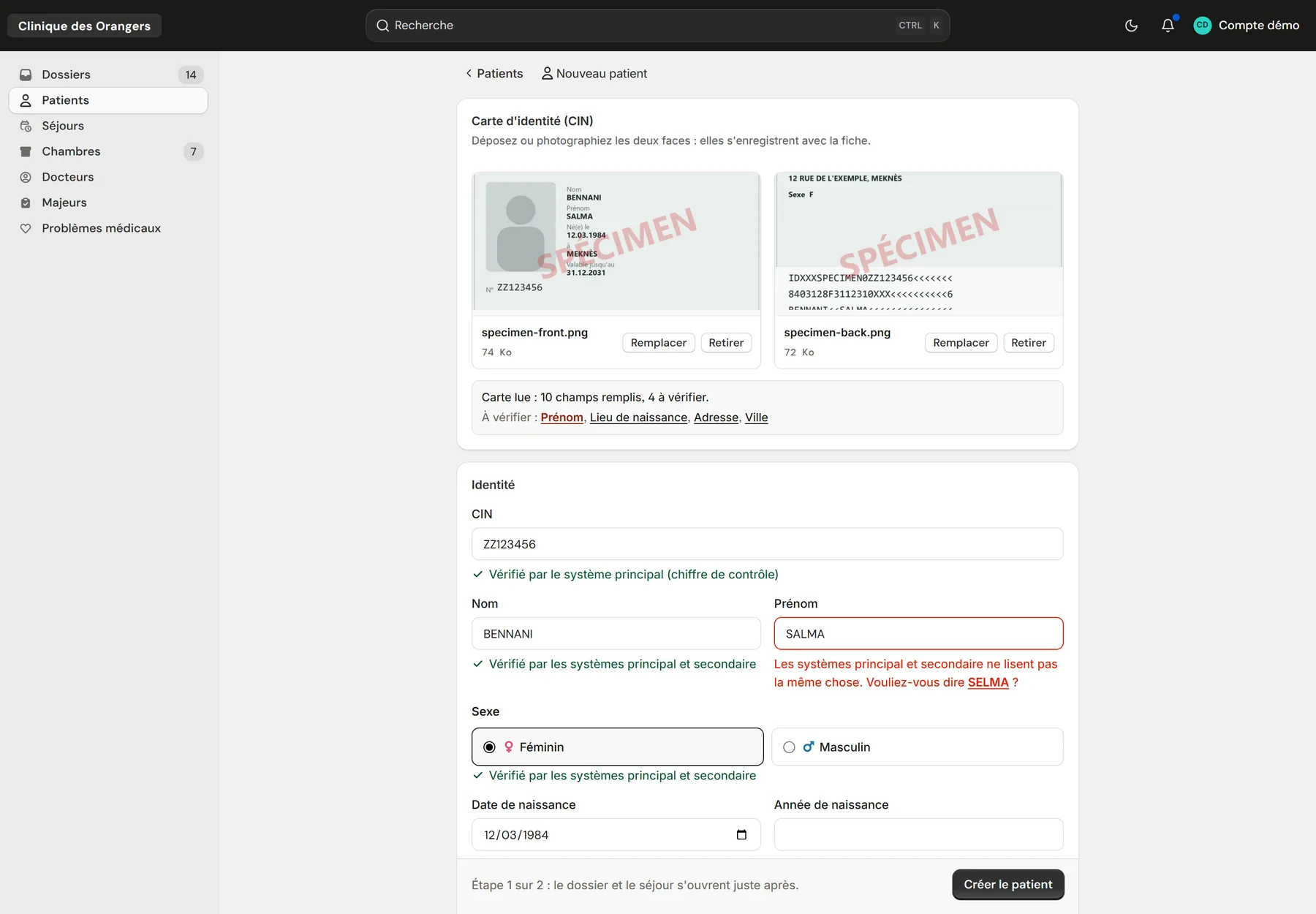1316x914 pixels.
Task: Click the Prénom input field
Action: click(x=918, y=633)
